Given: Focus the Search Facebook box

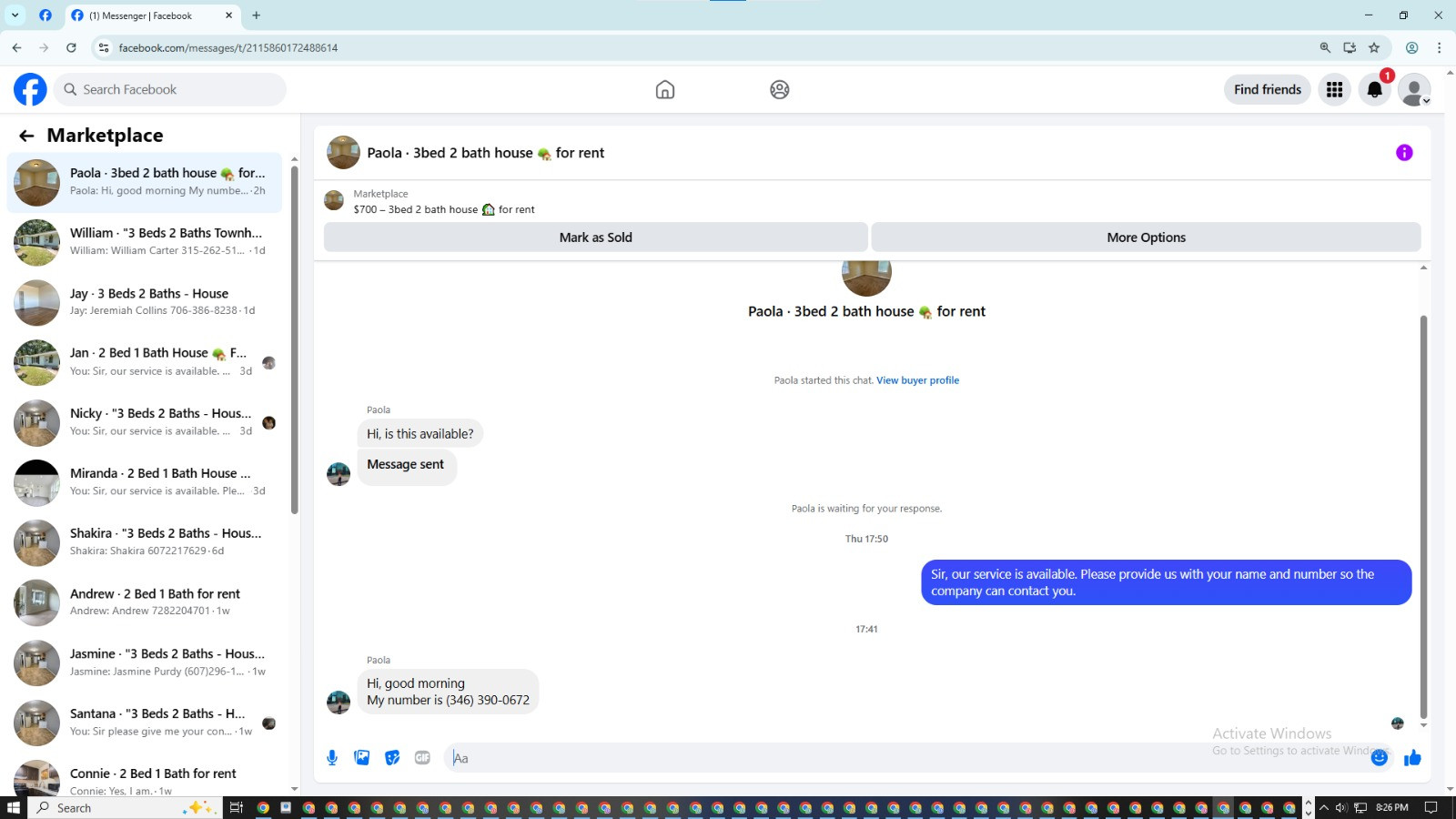Looking at the screenshot, I should coord(170,89).
